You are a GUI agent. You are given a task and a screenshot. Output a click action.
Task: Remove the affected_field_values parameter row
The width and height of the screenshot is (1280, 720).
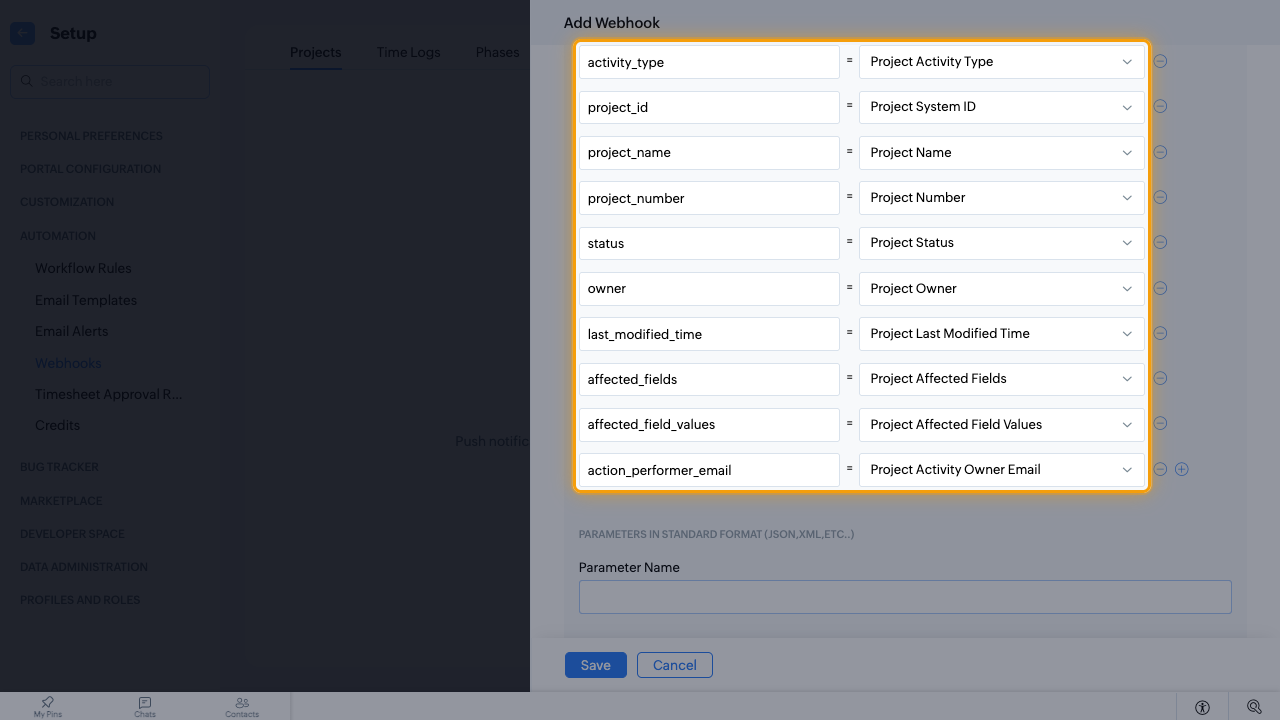tap(1160, 424)
